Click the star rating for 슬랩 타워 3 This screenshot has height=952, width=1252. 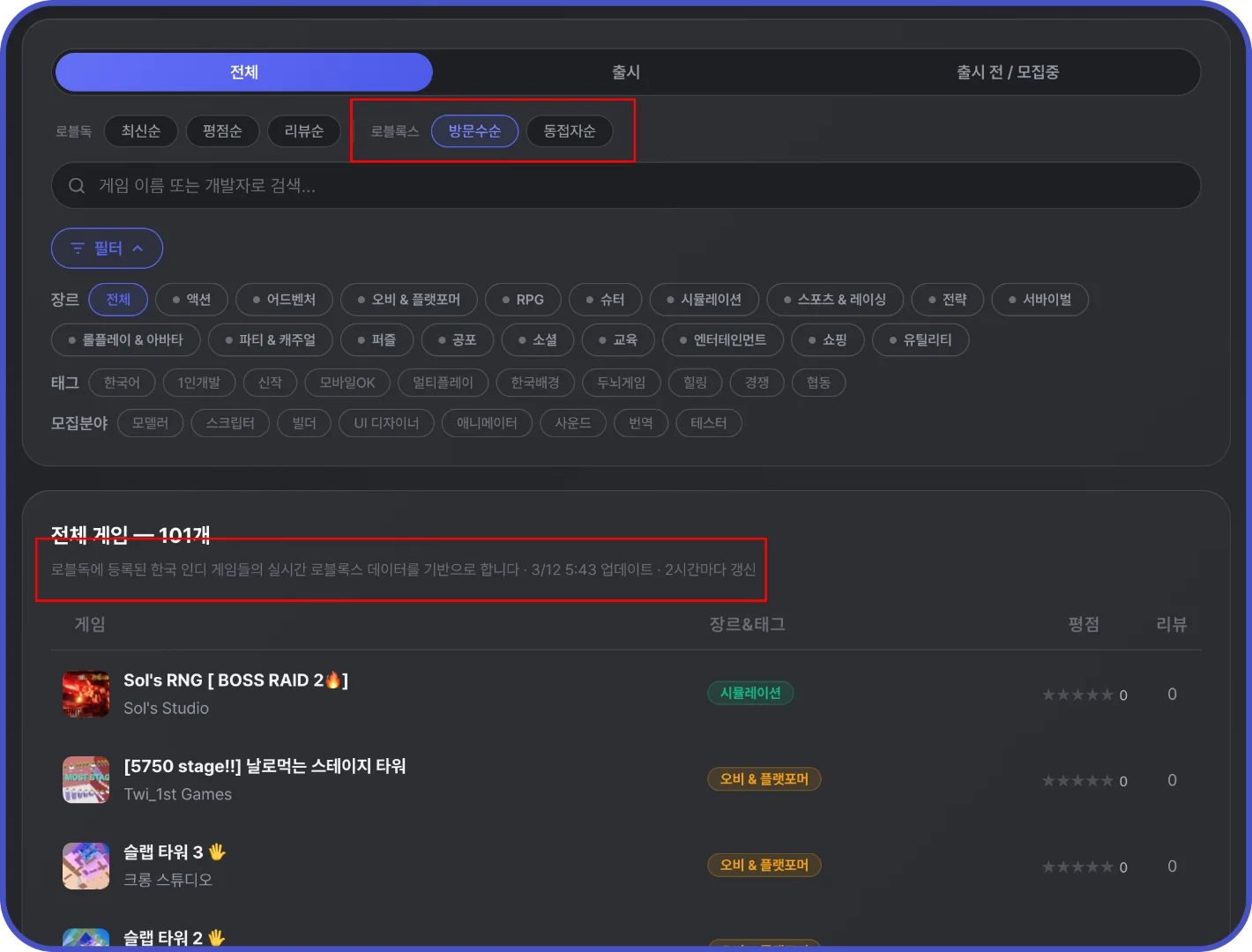[x=1077, y=866]
